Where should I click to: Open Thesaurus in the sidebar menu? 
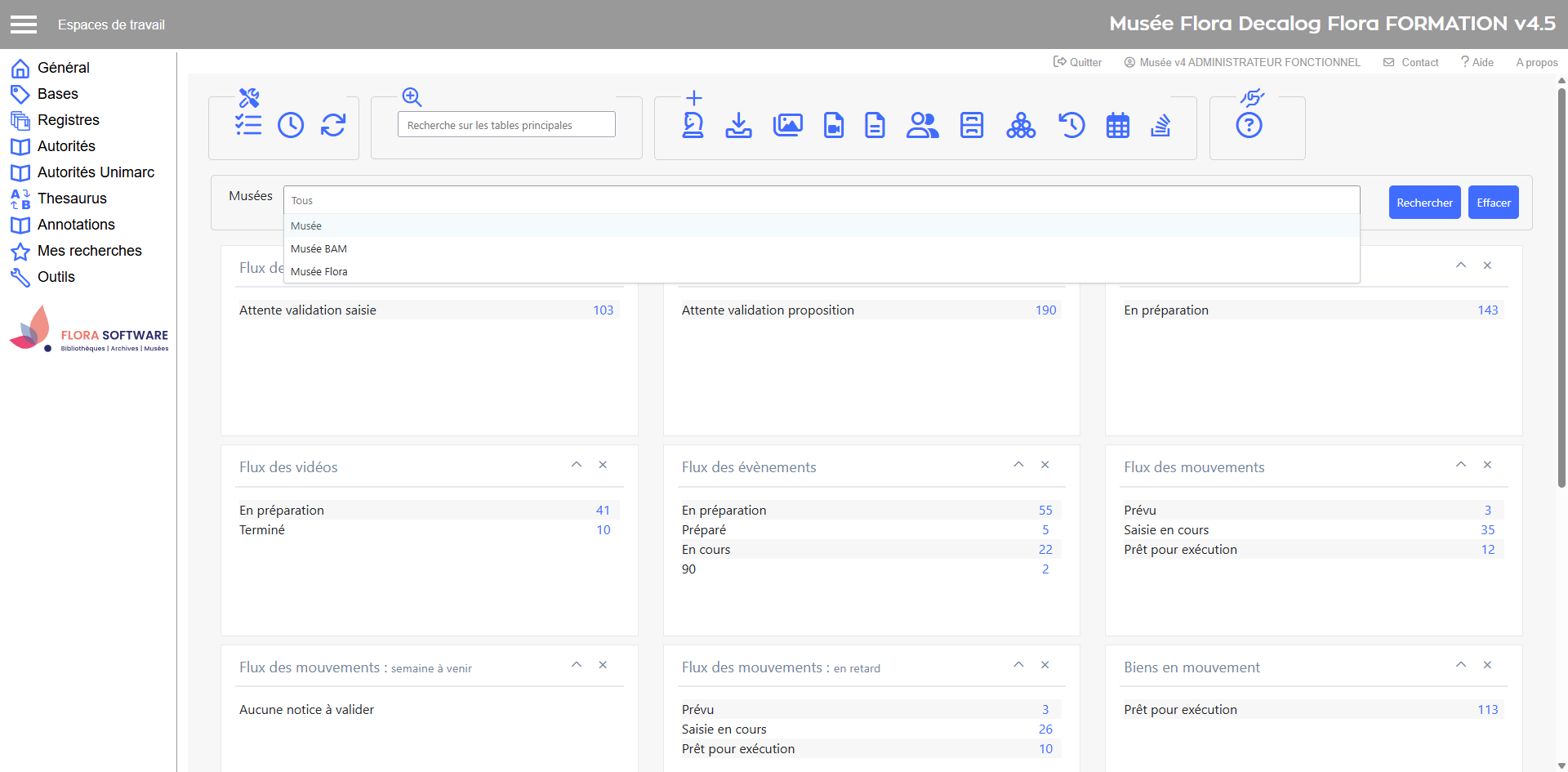point(72,199)
